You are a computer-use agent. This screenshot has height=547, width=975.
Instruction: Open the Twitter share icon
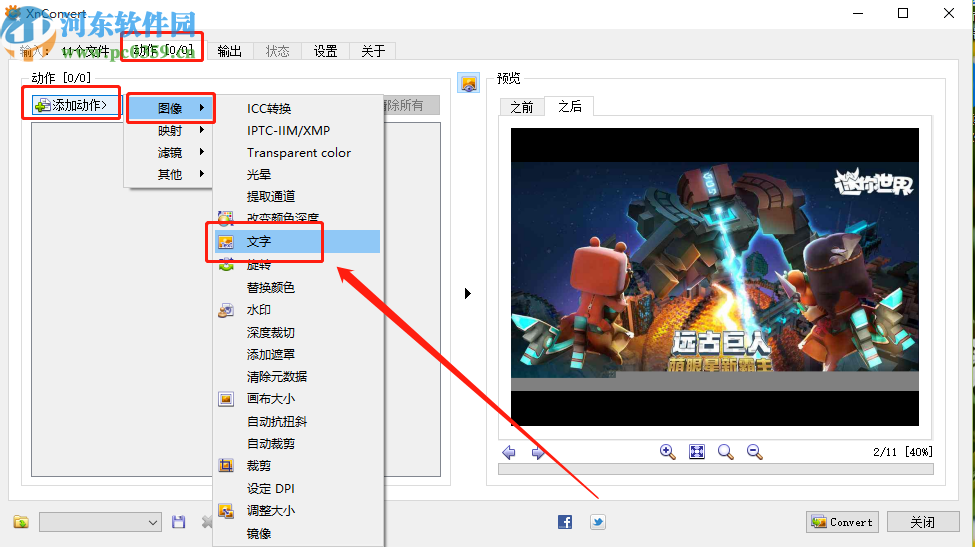[597, 522]
